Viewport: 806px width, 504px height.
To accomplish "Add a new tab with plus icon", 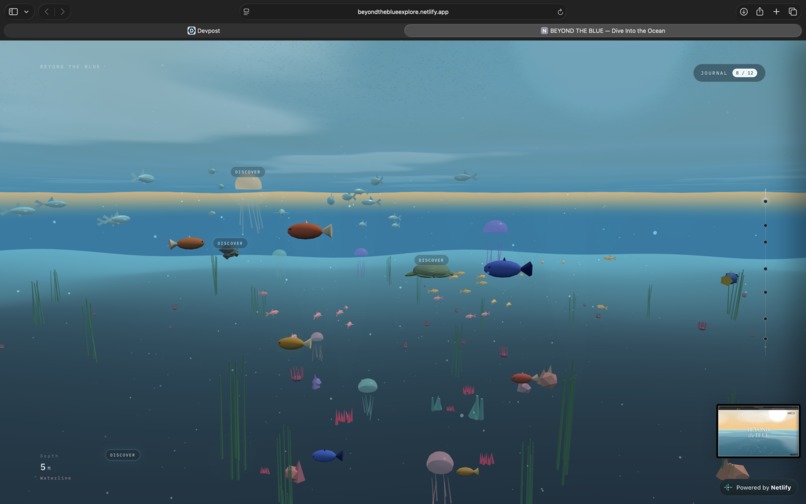I will coord(776,11).
